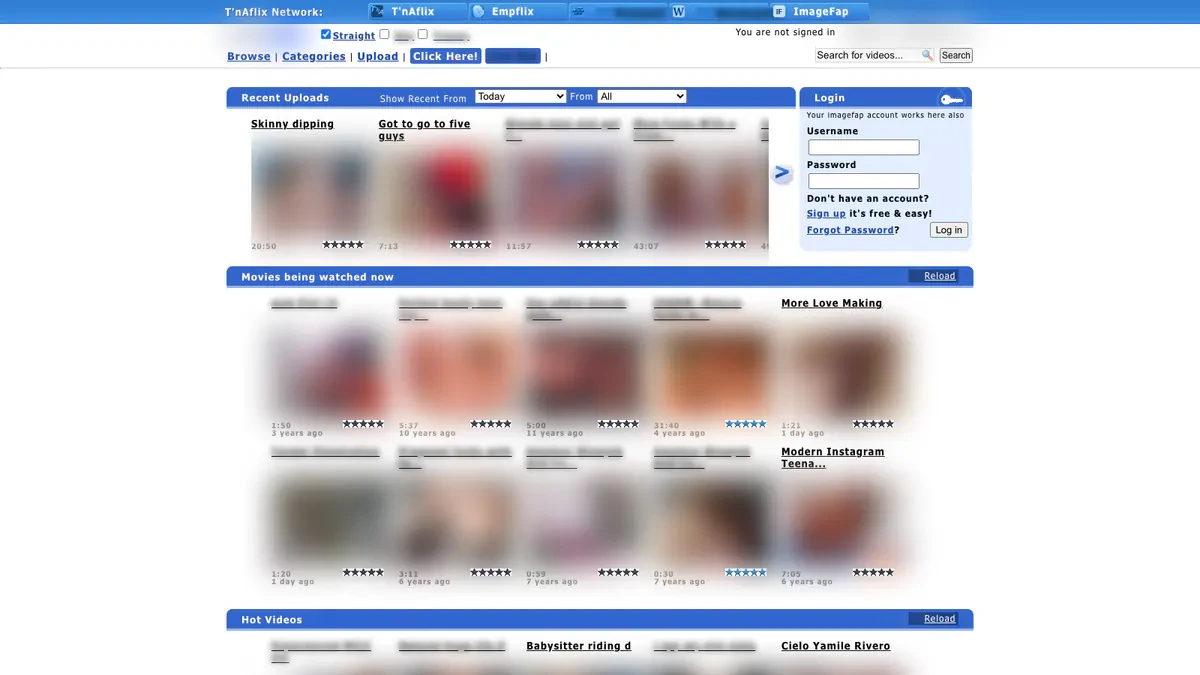Uncheck the Straight filter checkbox
Viewport: 1200px width, 675px height.
coord(326,34)
